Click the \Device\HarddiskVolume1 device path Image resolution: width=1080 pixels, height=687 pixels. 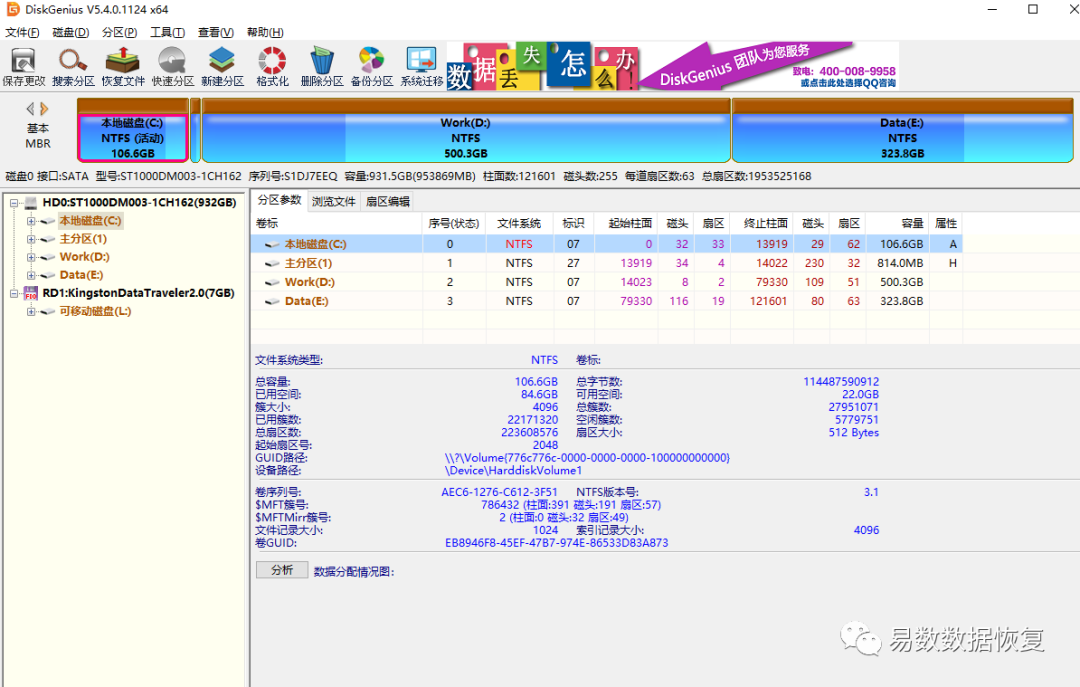514,471
